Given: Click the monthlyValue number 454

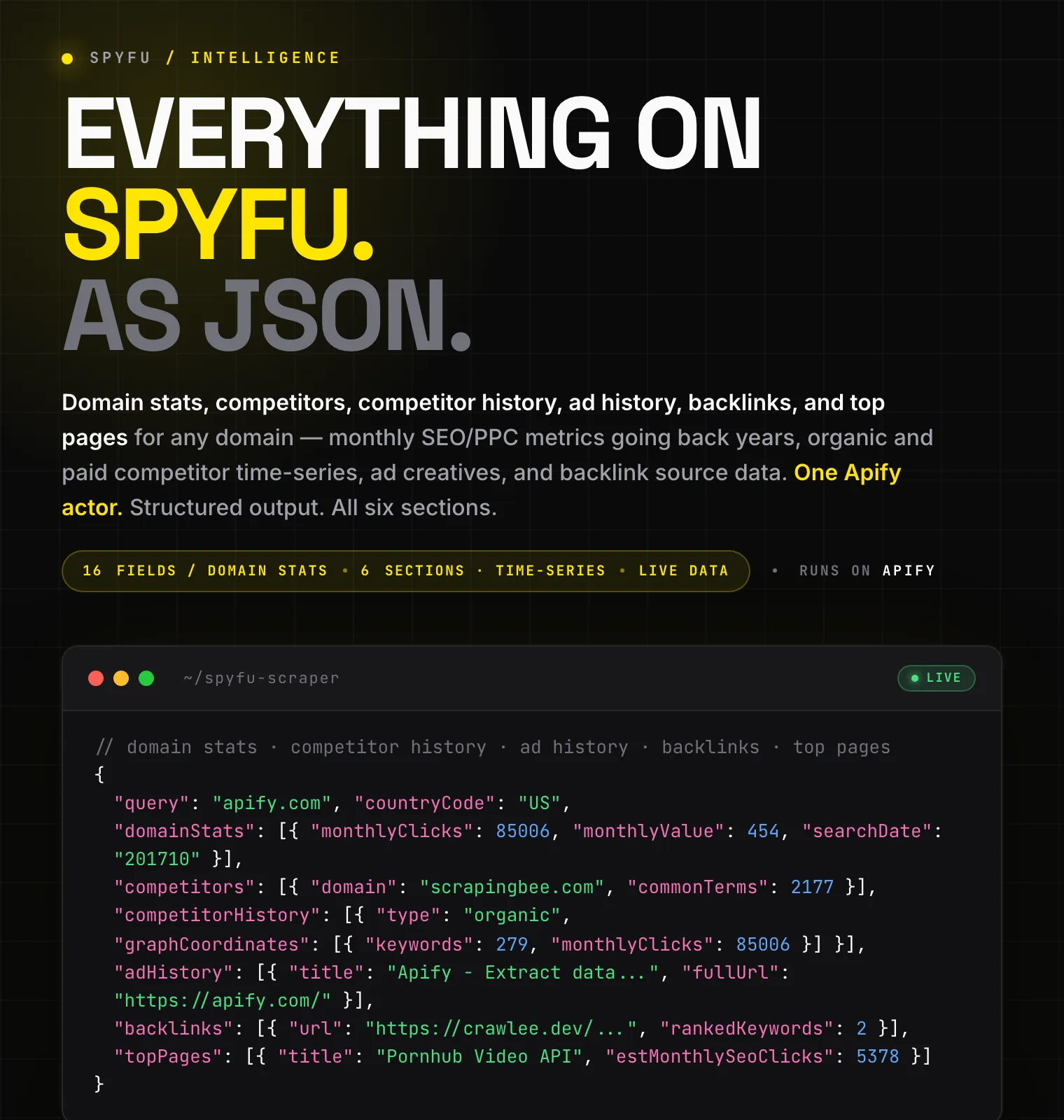Looking at the screenshot, I should (763, 831).
